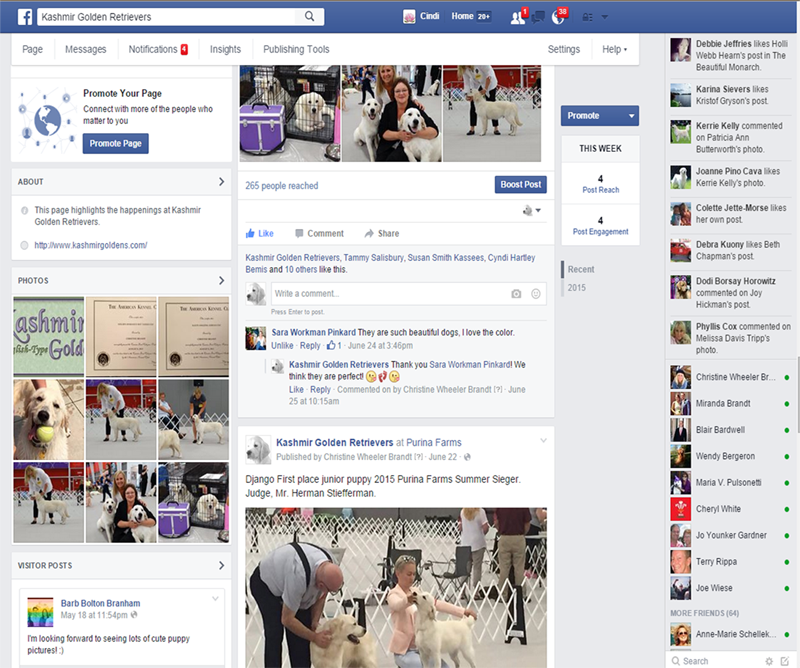Click the new message compose icon in chat
Screen dimensions: 800x668
pyautogui.click(x=785, y=661)
